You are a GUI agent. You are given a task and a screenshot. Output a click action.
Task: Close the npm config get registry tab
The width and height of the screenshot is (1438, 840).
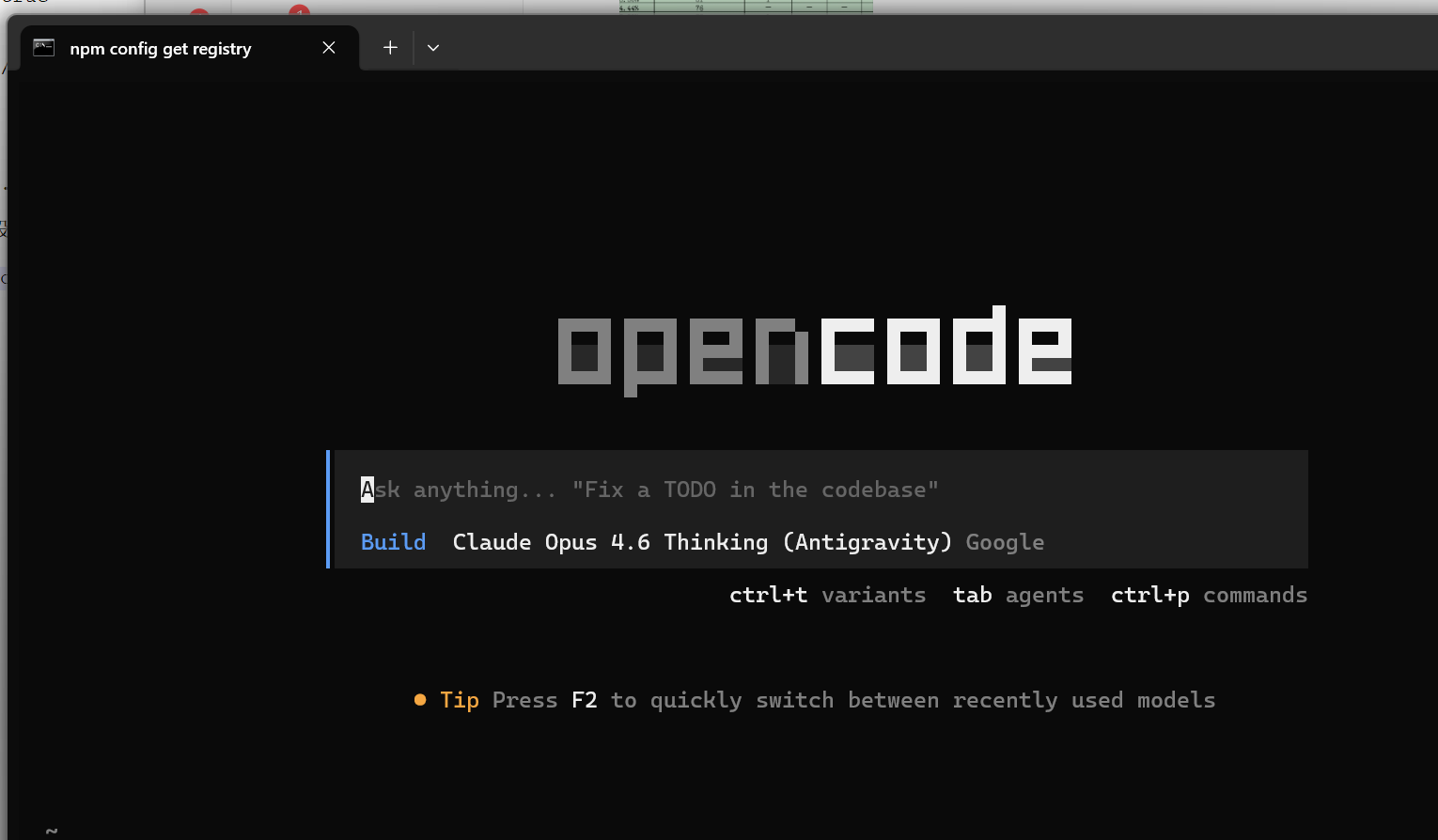pyautogui.click(x=329, y=48)
